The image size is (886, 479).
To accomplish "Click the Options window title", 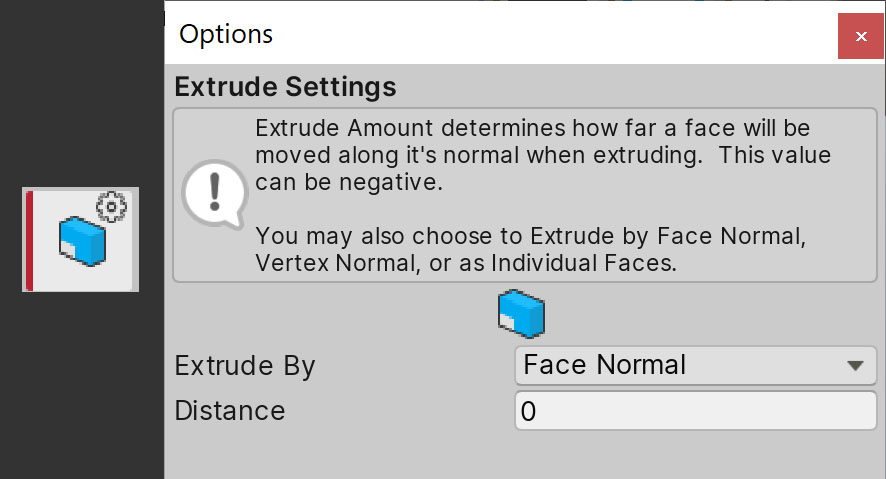I will coord(225,34).
